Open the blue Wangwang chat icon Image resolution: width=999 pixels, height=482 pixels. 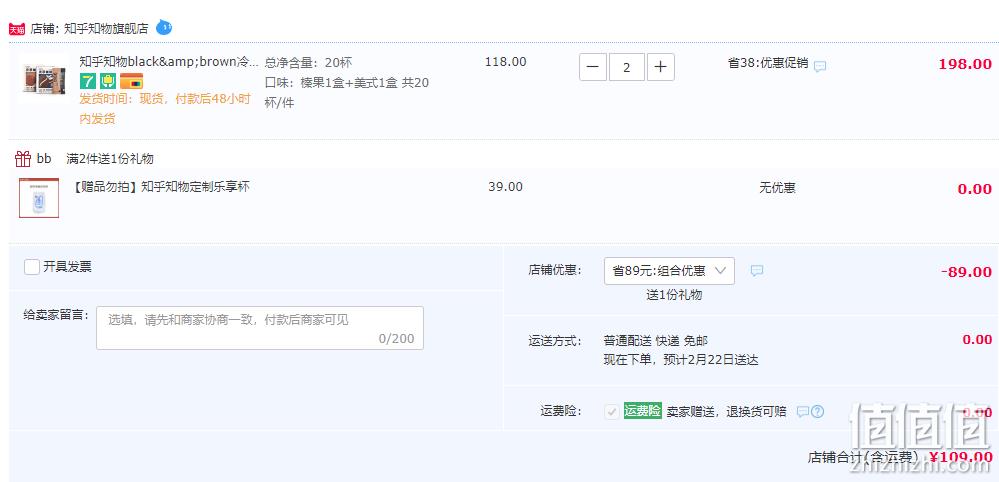pos(164,27)
